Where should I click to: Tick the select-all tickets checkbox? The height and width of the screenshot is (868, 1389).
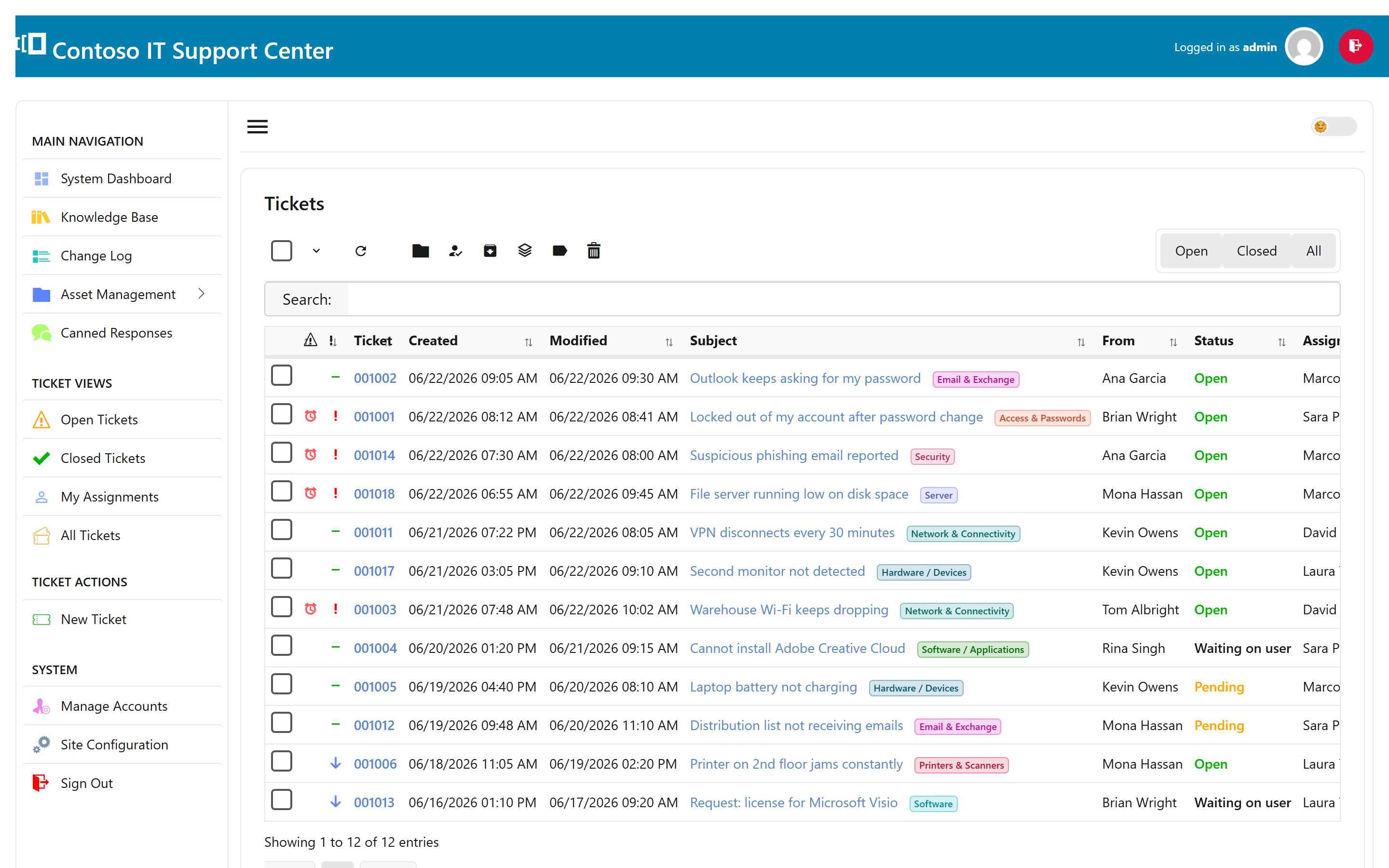point(281,251)
